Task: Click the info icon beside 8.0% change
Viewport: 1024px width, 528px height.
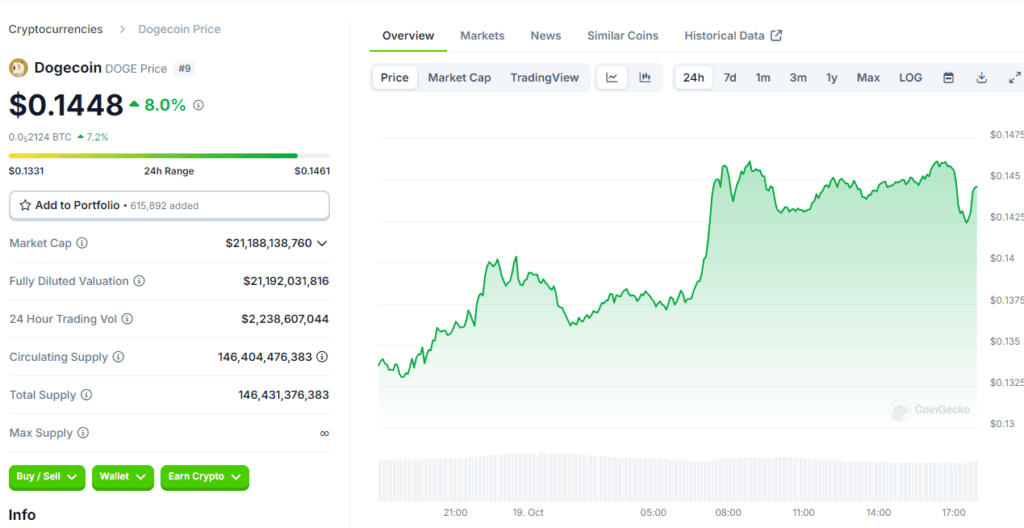Action: pos(199,105)
